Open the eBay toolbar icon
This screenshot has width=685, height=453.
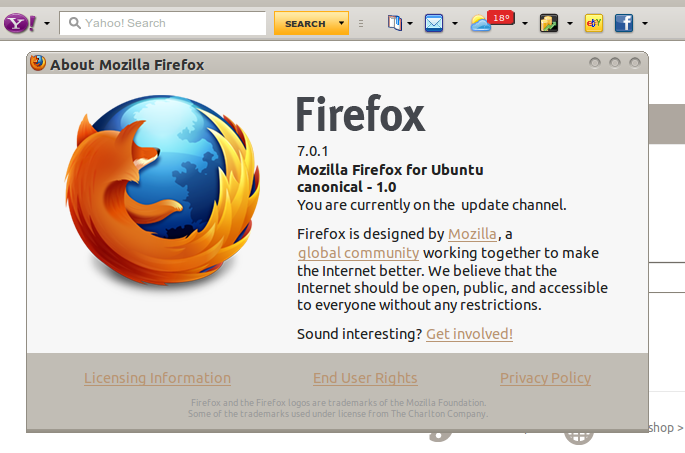click(x=594, y=22)
